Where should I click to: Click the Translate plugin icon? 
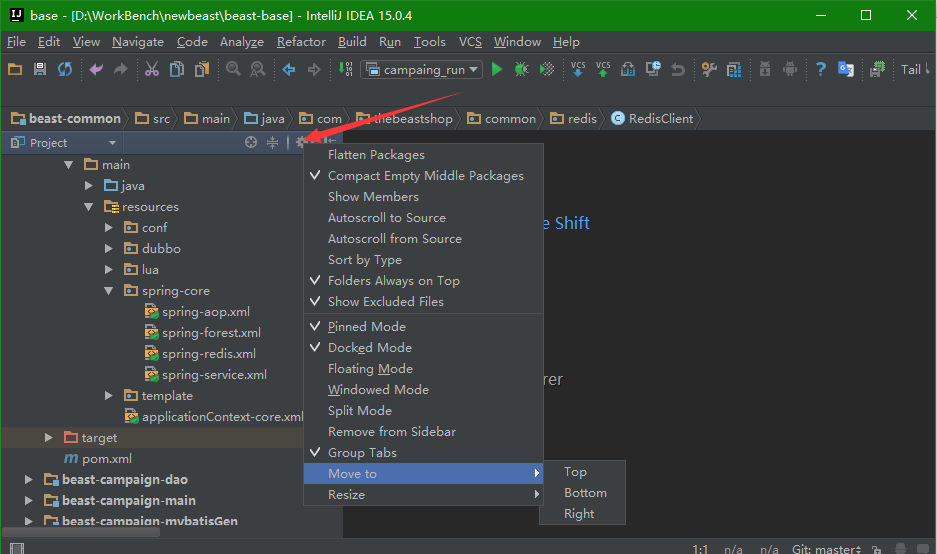(846, 69)
